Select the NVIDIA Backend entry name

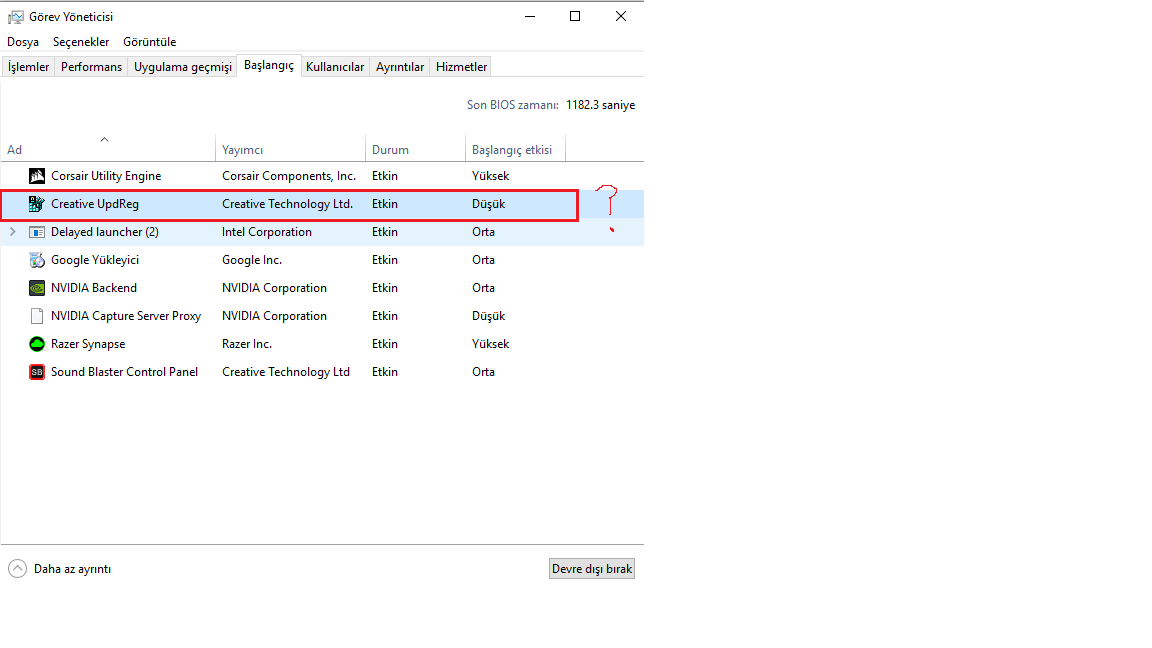(94, 288)
